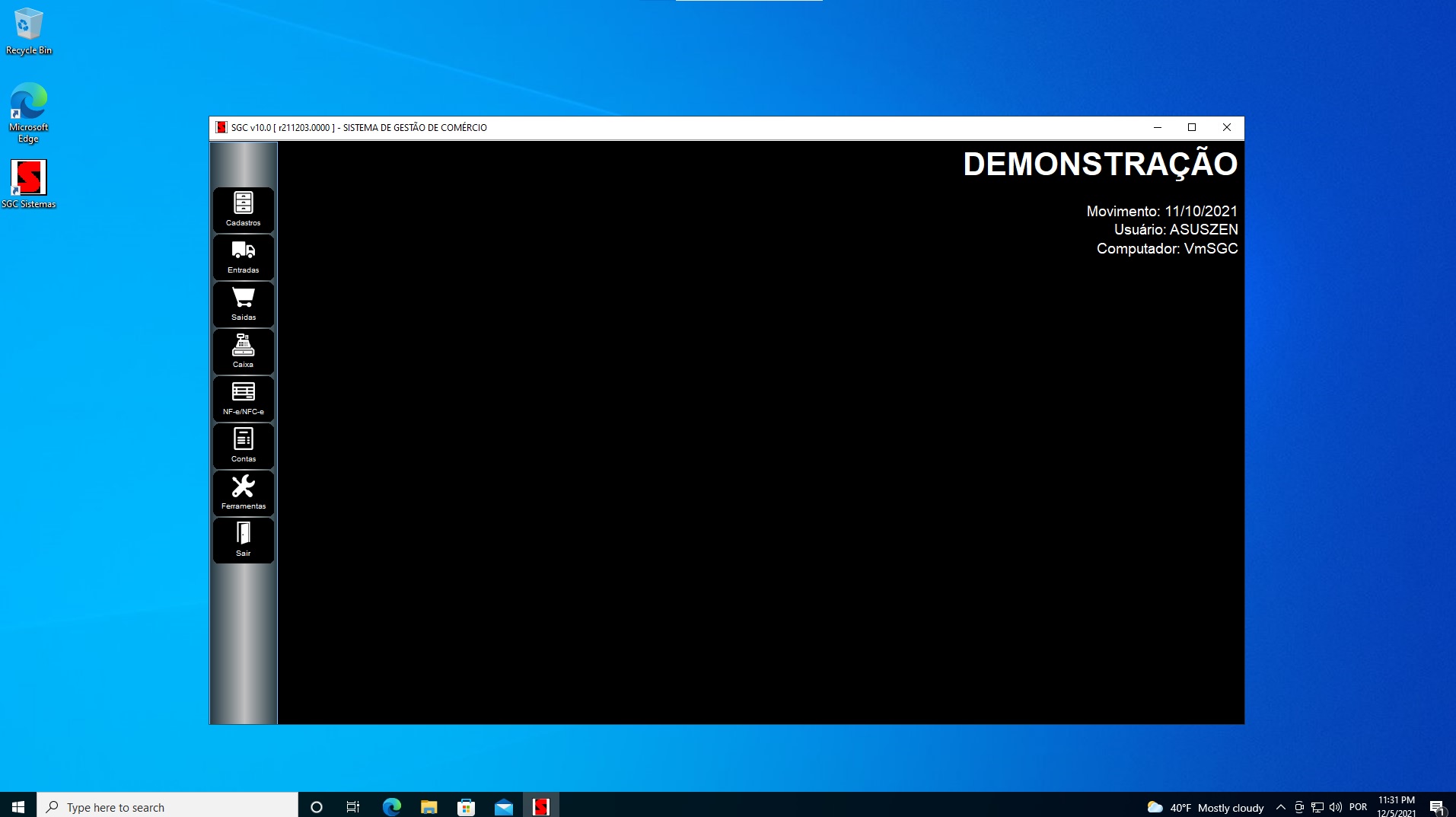Launch Microsoft Edge desktop shortcut
Screen dimensions: 1456x817
pyautogui.click(x=29, y=112)
